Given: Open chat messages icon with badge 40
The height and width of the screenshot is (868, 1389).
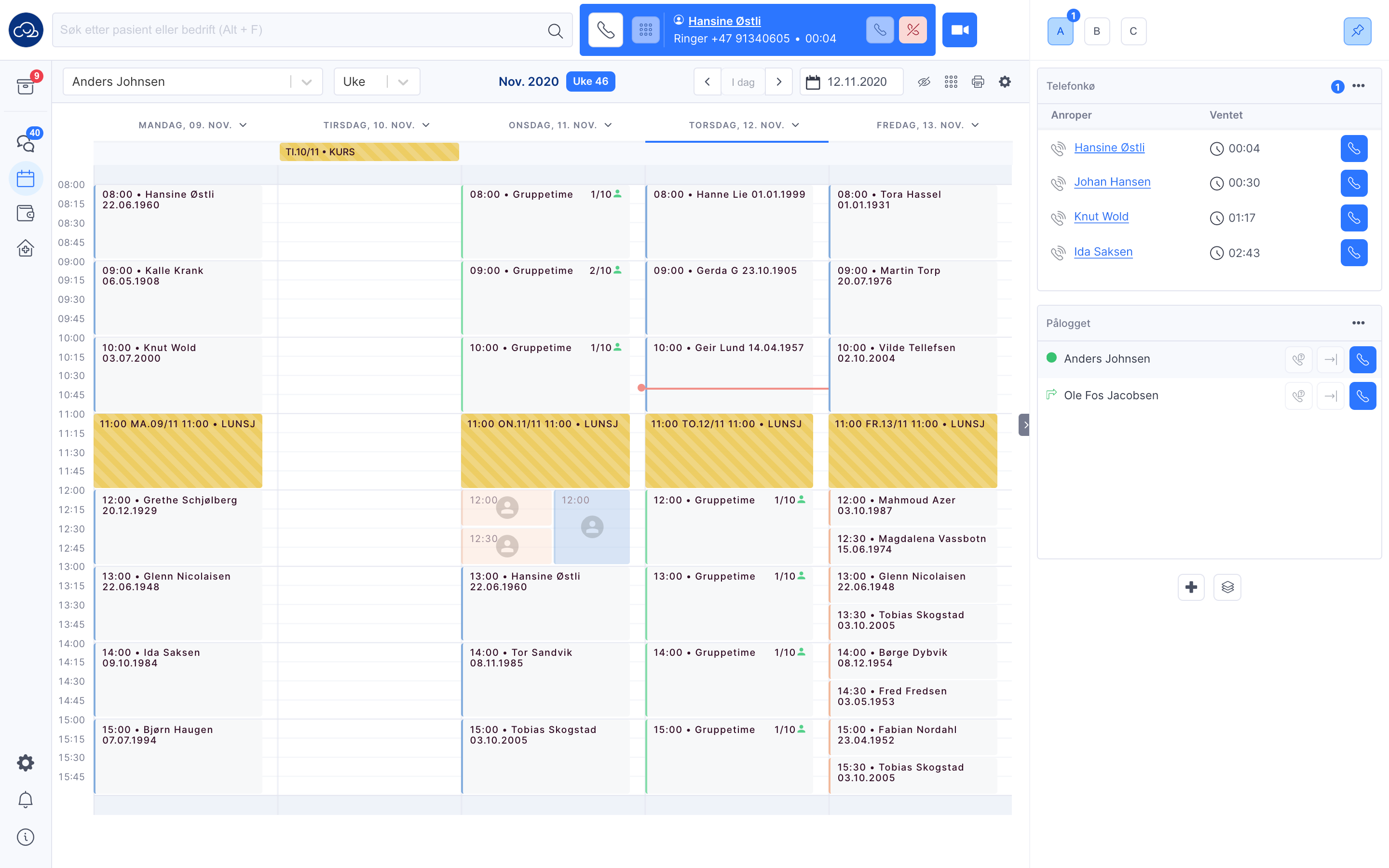Looking at the screenshot, I should pos(26,142).
